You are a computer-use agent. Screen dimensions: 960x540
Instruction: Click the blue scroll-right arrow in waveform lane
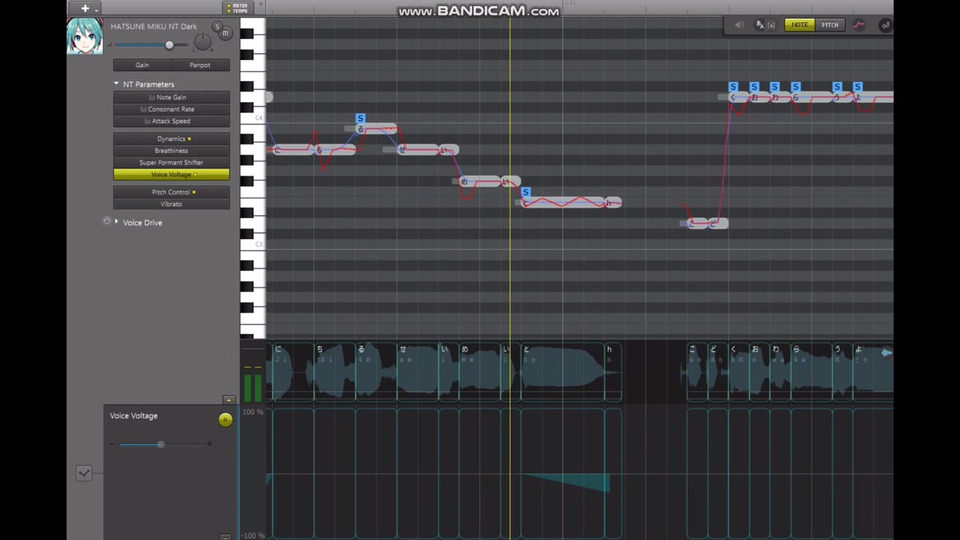(886, 352)
